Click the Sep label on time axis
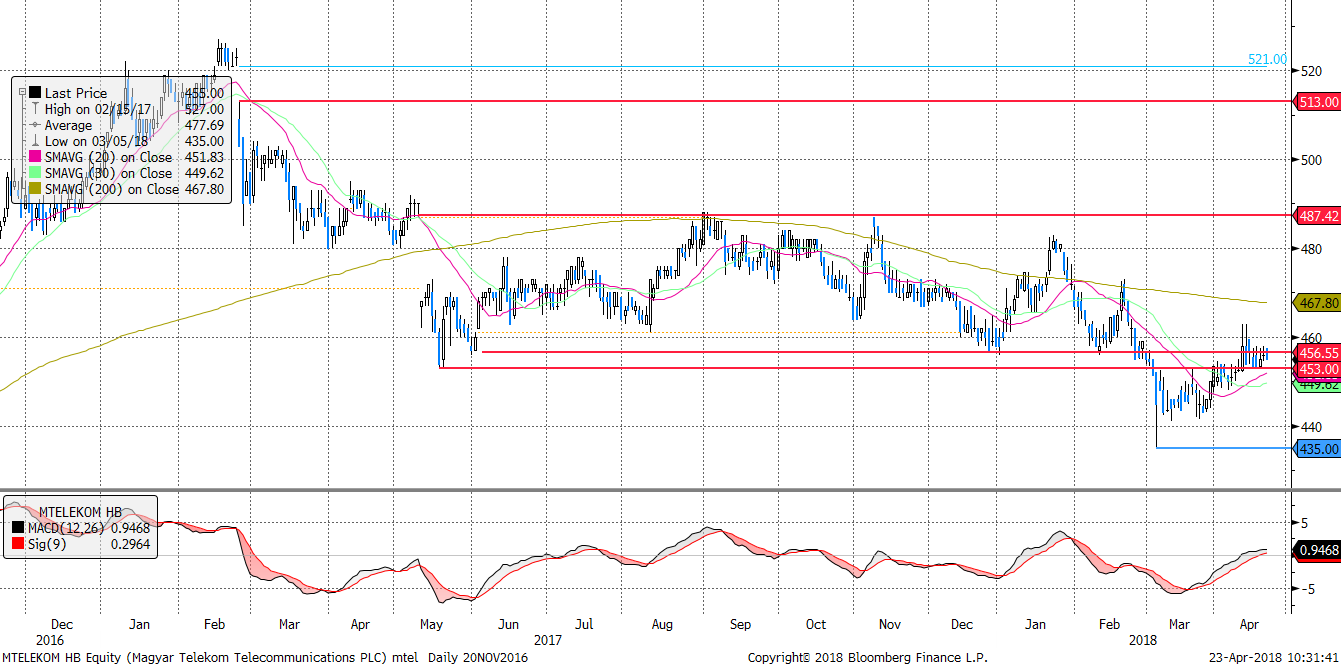Image resolution: width=1341 pixels, height=666 pixels. (x=739, y=624)
